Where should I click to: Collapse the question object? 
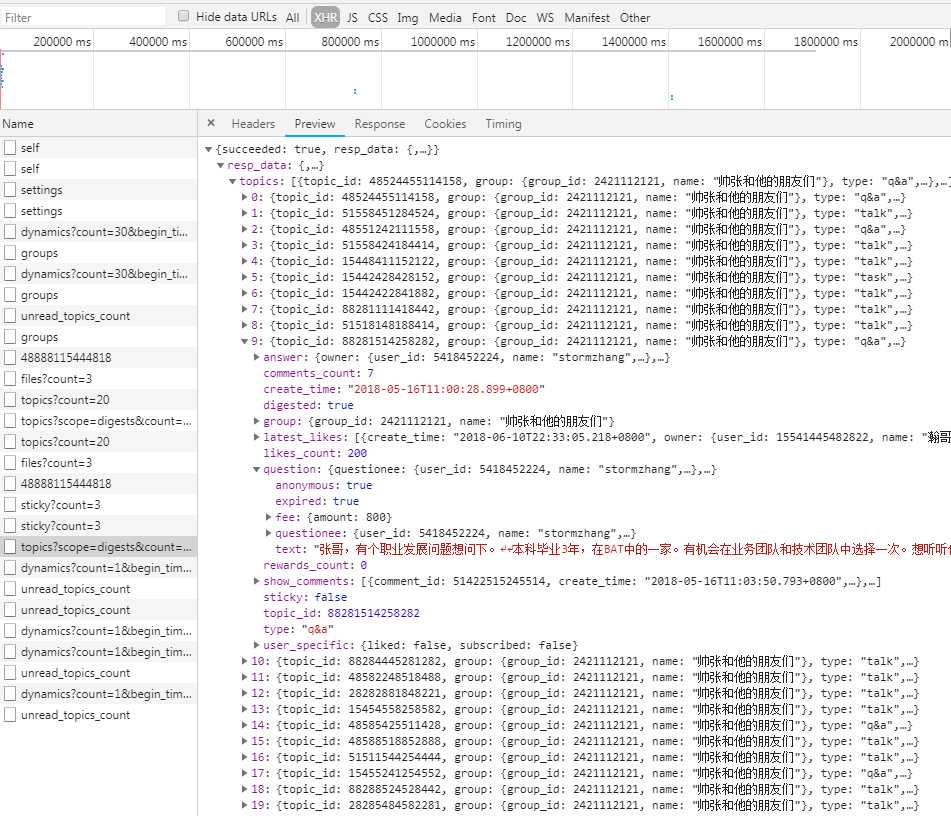[257, 469]
